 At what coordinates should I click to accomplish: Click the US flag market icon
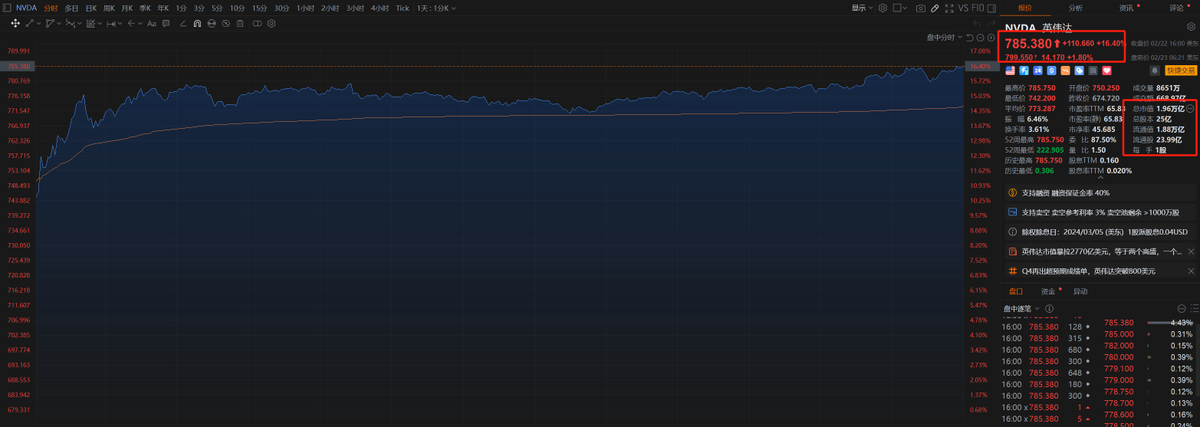click(x=1010, y=70)
